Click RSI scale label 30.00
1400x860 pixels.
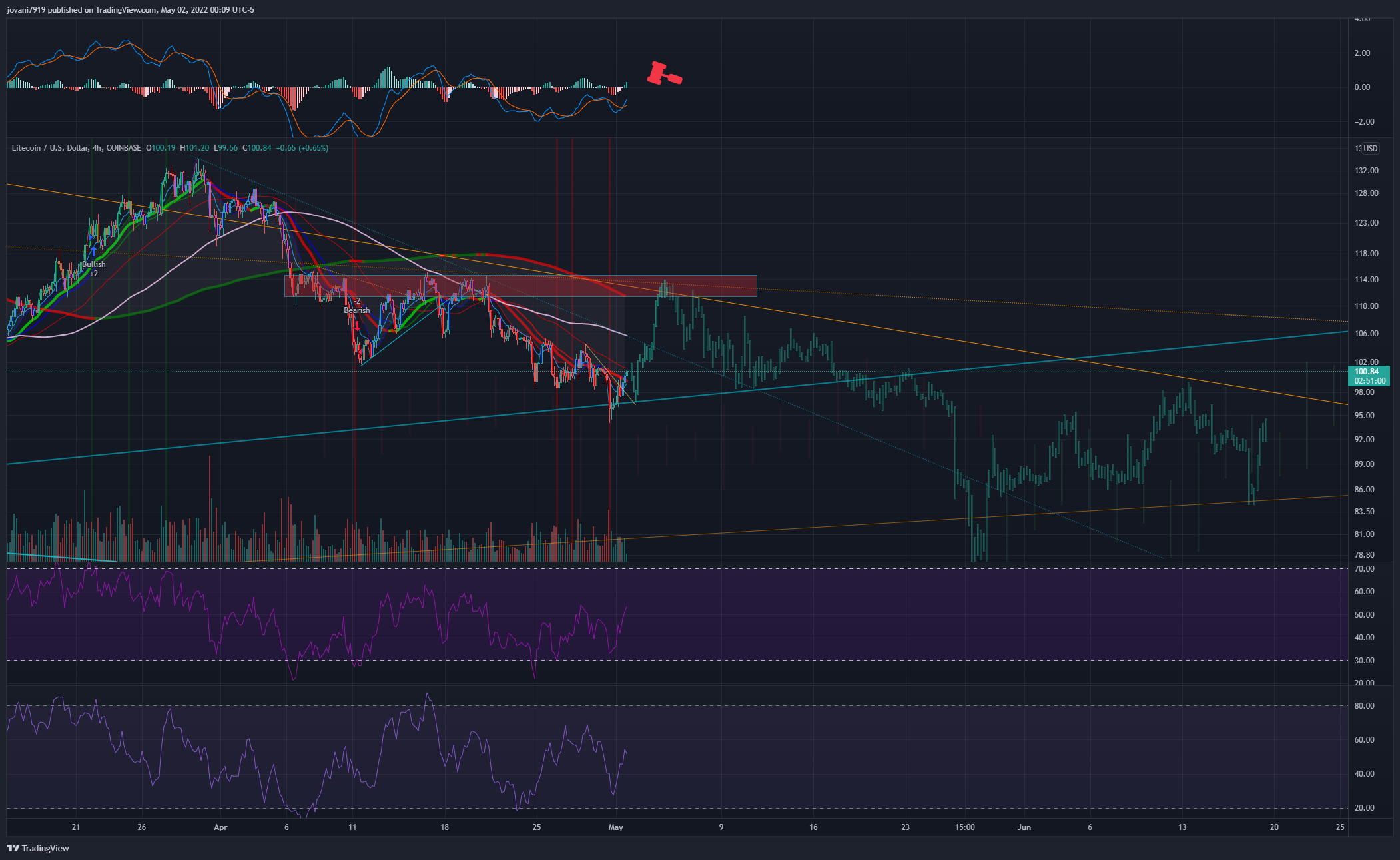click(x=1365, y=661)
